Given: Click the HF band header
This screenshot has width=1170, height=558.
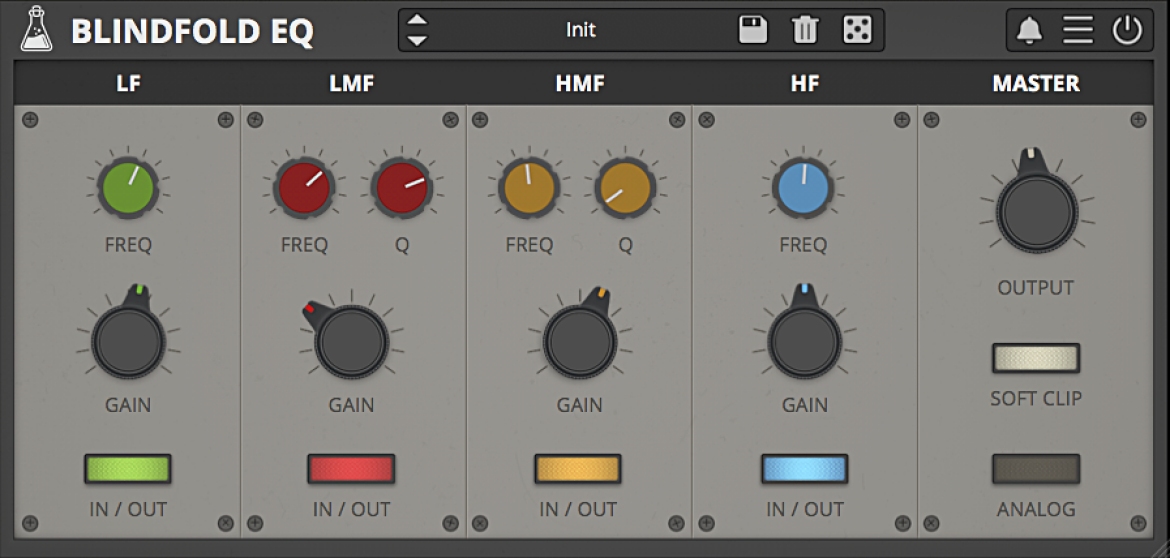Looking at the screenshot, I should coord(805,84).
